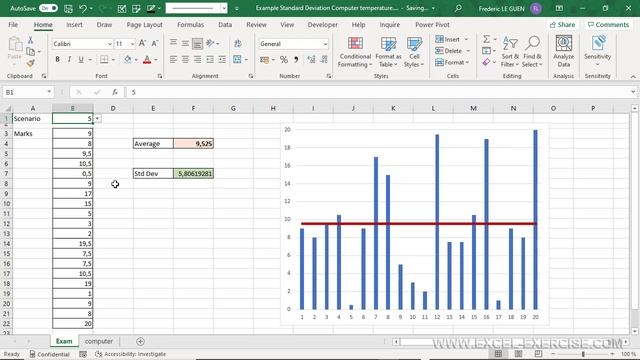
Task: Click the Percent Style icon
Action: [284, 60]
